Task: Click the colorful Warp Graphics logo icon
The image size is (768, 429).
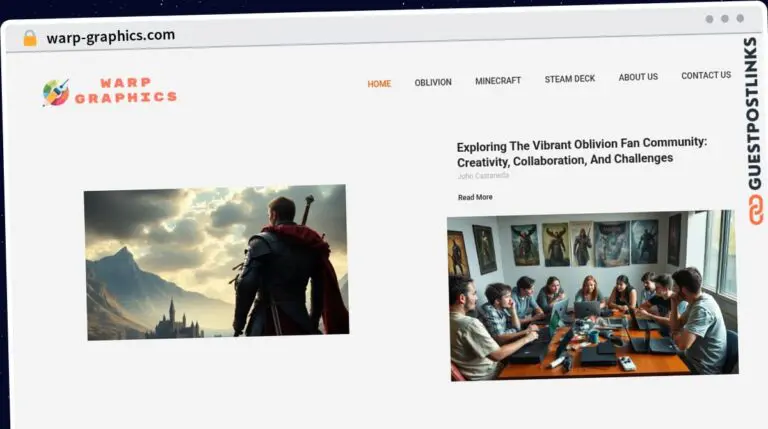Action: click(x=56, y=92)
